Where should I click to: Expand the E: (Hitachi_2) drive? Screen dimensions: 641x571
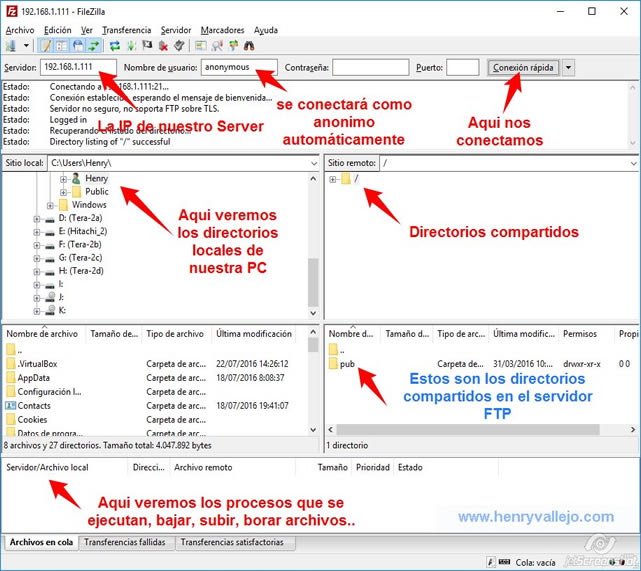37,232
